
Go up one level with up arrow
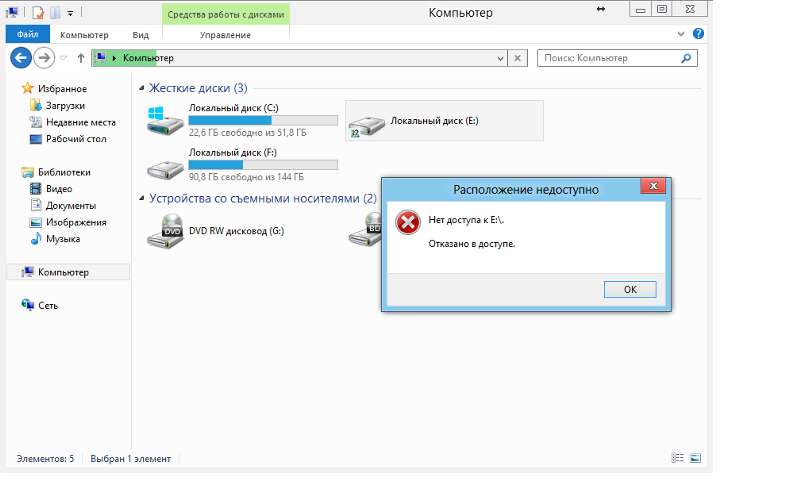[81, 58]
